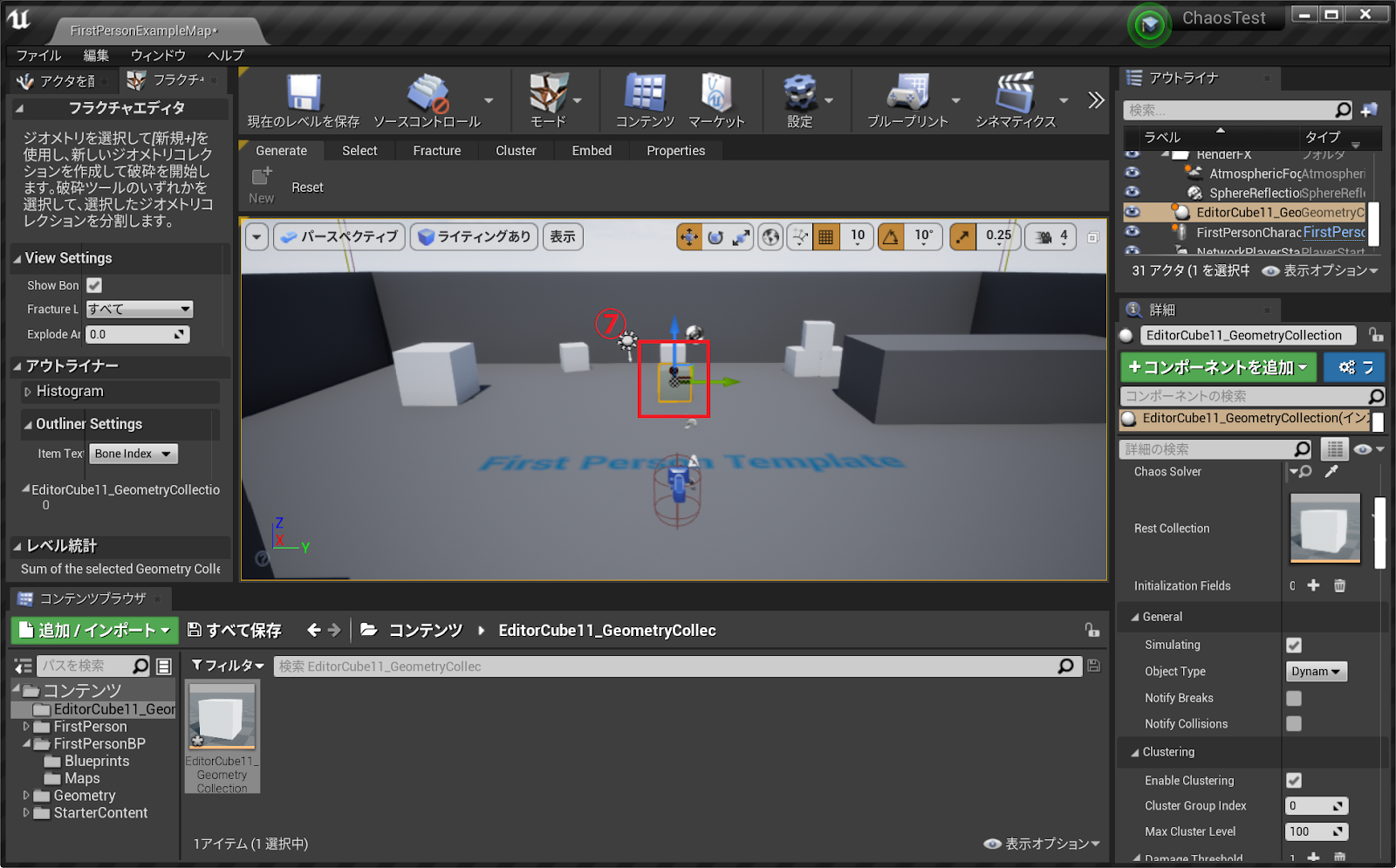Open the Perspective (パースペクティブ) view button

(339, 236)
